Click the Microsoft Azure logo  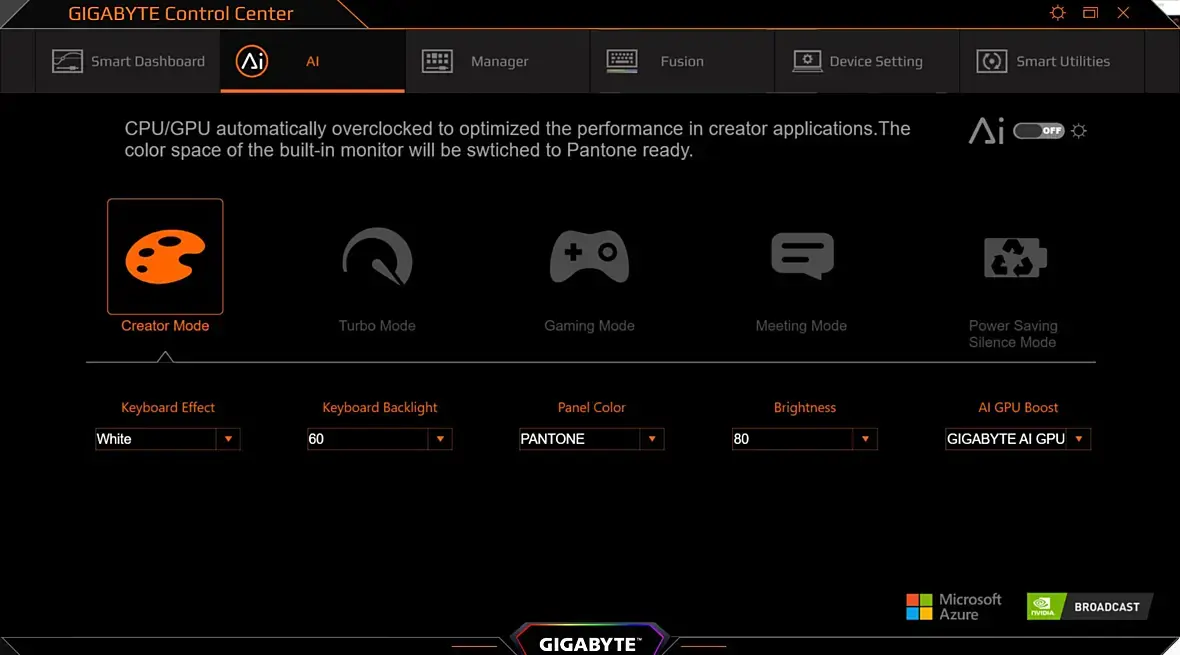point(953,606)
